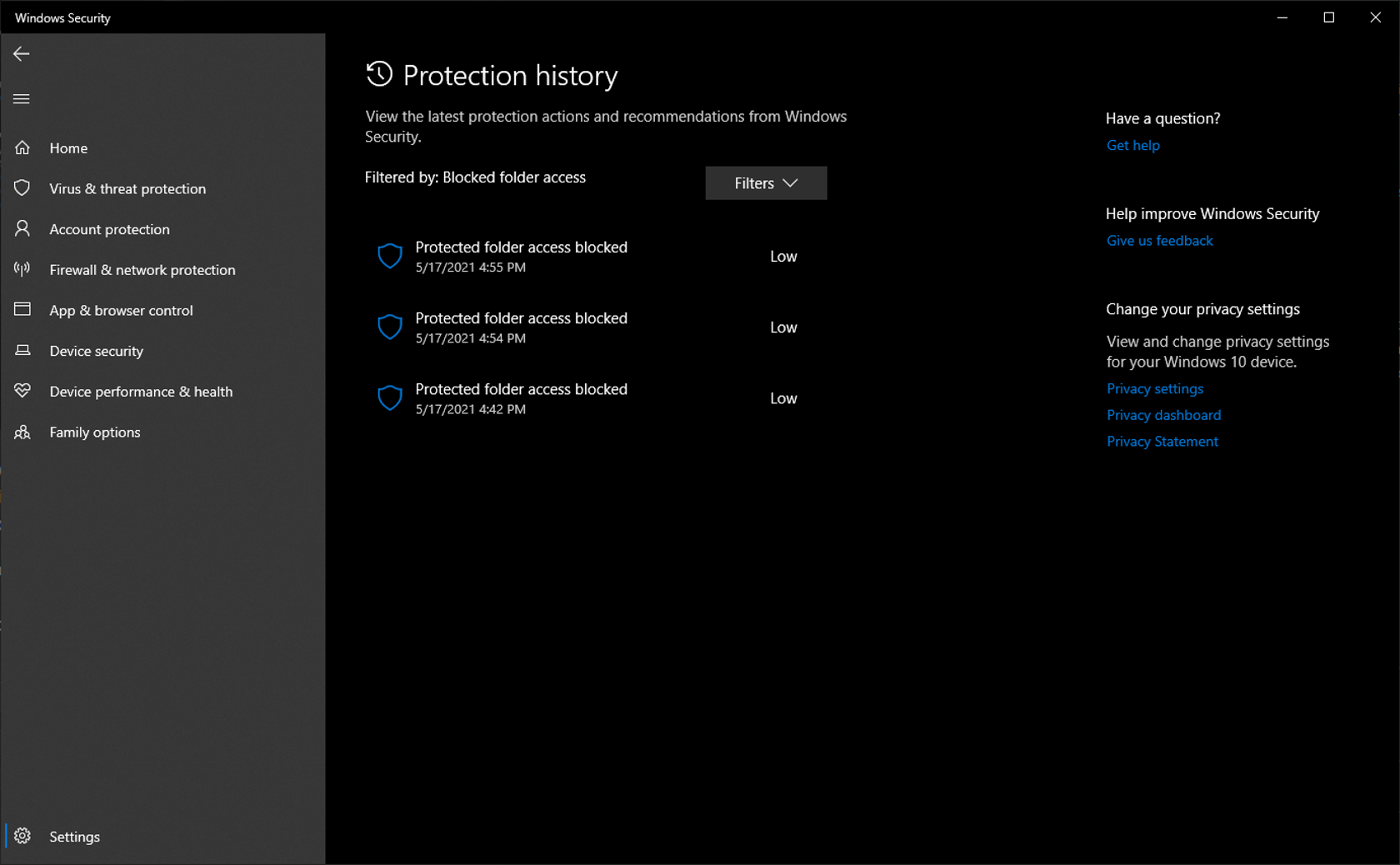Click the Firewall & network antenna icon

pos(22,269)
